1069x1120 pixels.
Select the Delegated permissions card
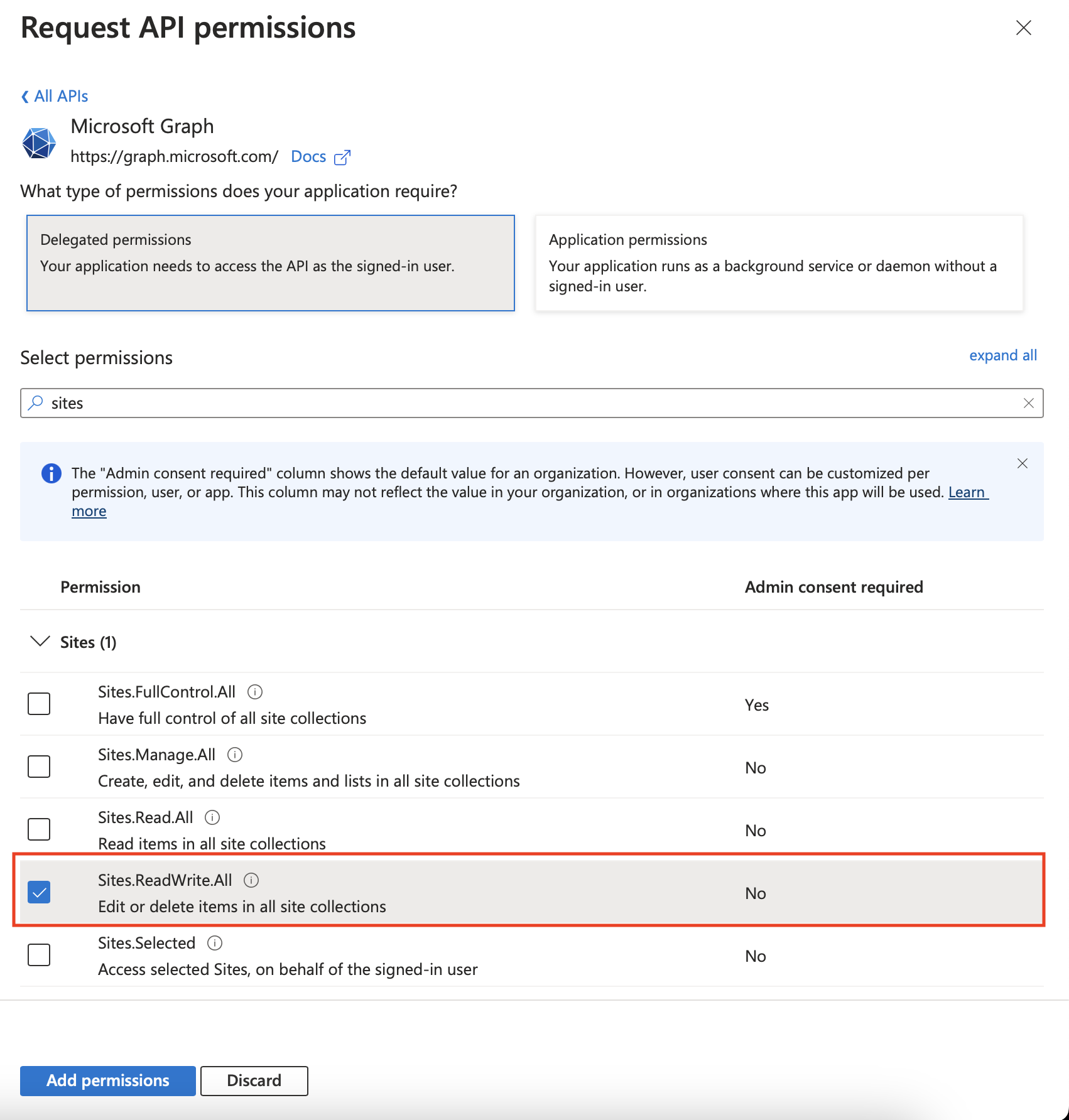[271, 263]
